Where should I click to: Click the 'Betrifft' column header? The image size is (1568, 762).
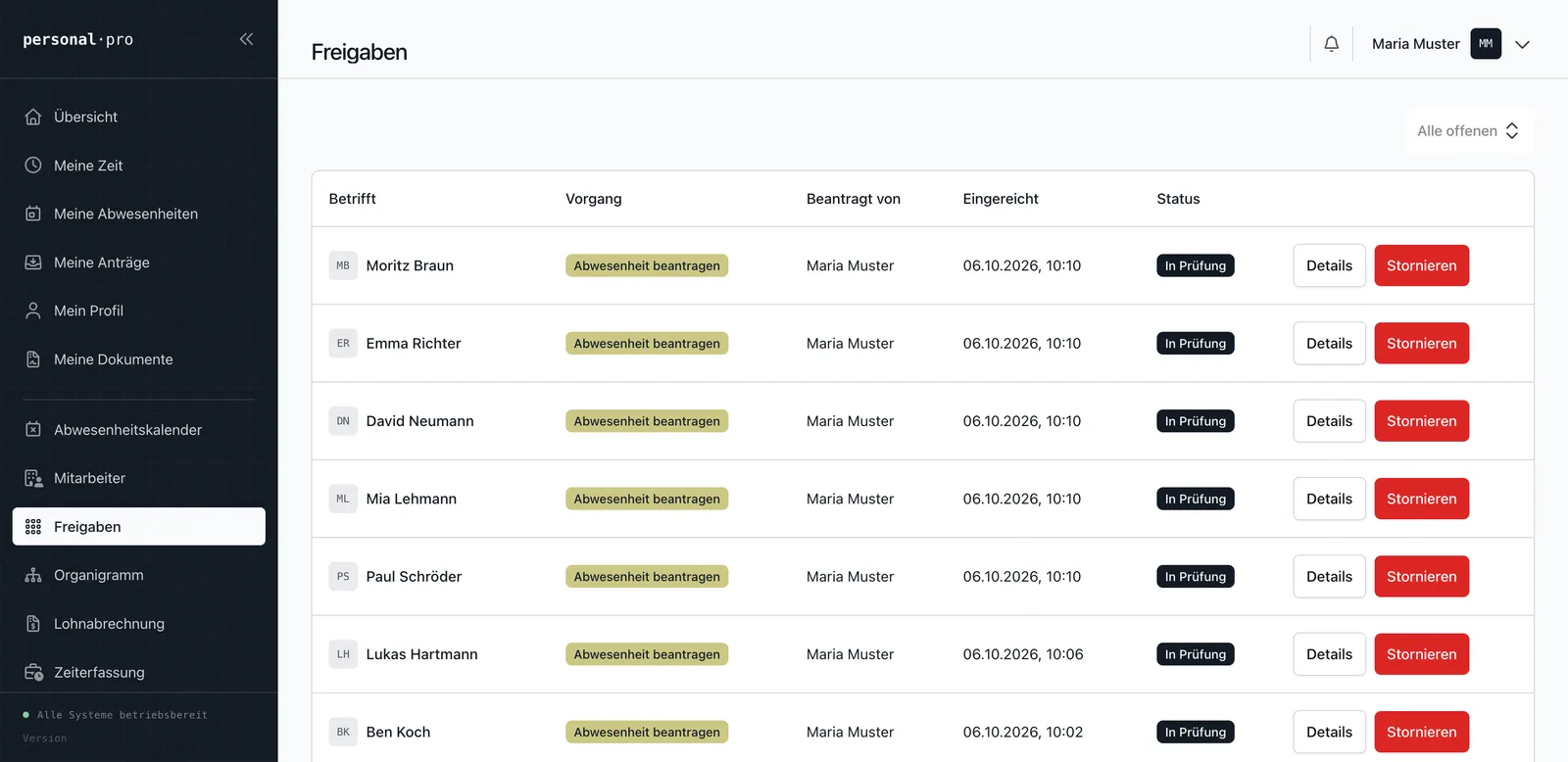click(x=353, y=199)
